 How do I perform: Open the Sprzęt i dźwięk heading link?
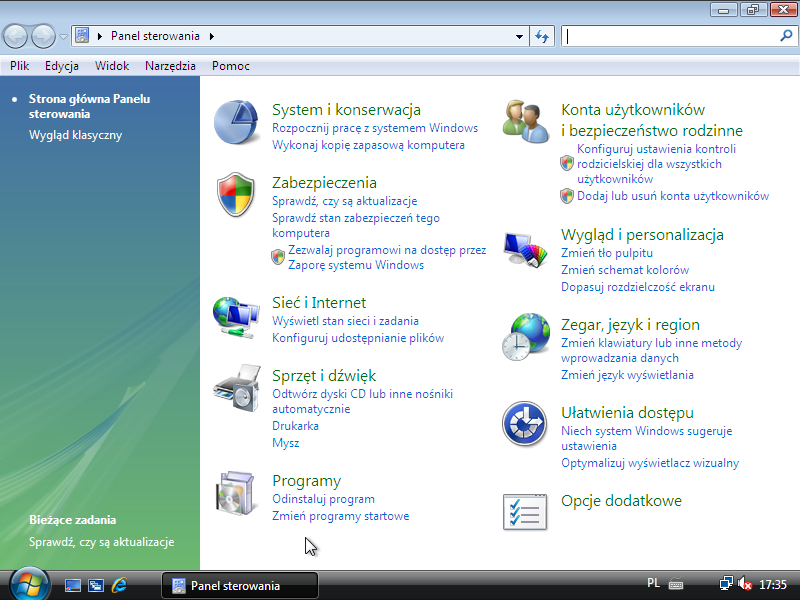pos(324,376)
